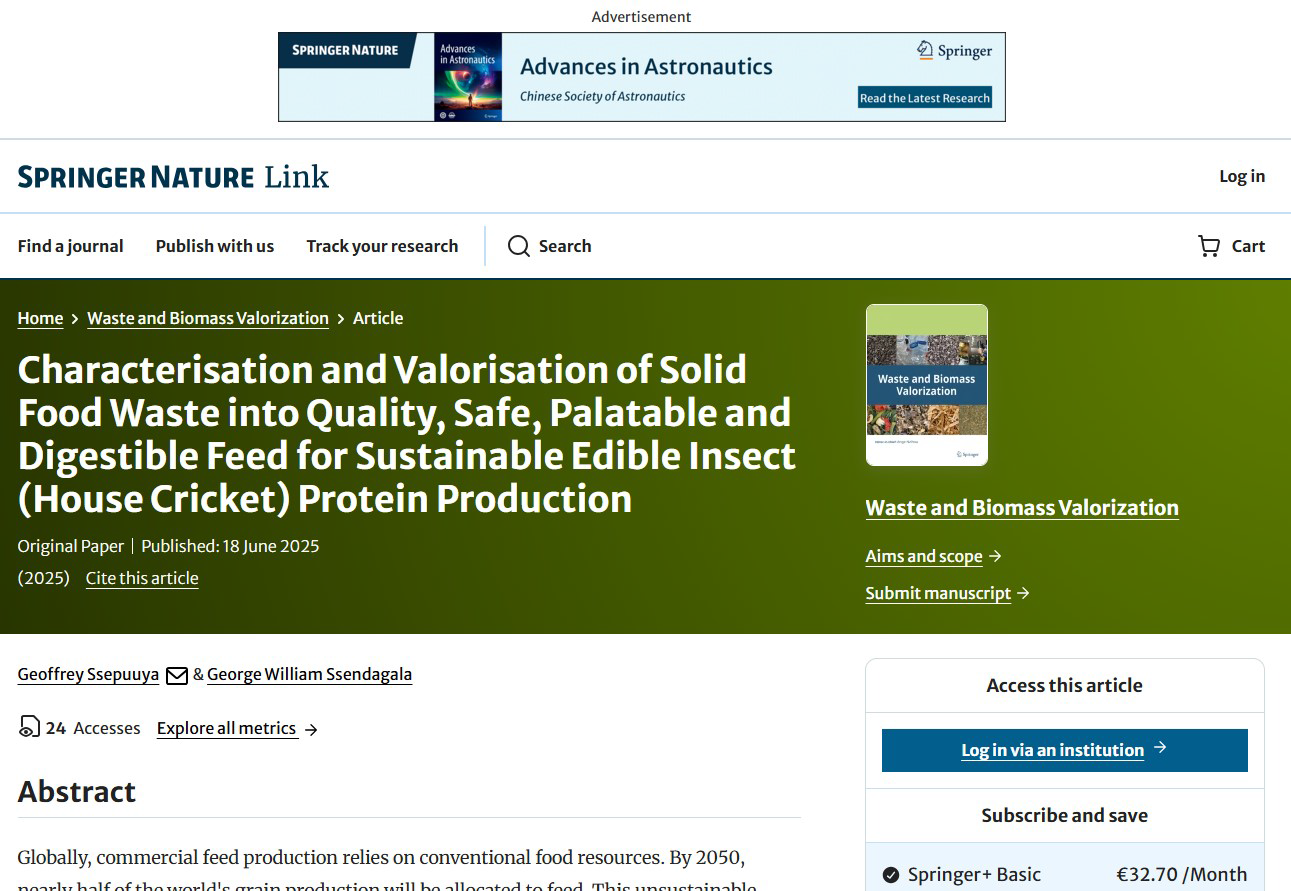This screenshot has width=1291, height=891.
Task: Click Log in via an institution button
Action: coord(1065,750)
